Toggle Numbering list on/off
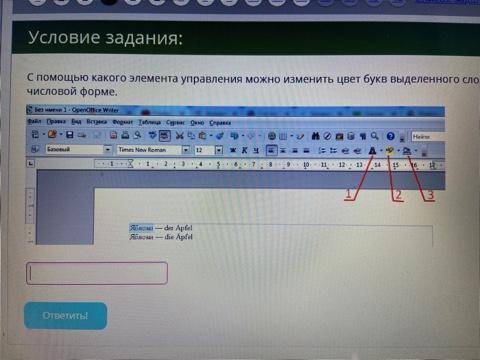480x360 pixels. [x=321, y=151]
